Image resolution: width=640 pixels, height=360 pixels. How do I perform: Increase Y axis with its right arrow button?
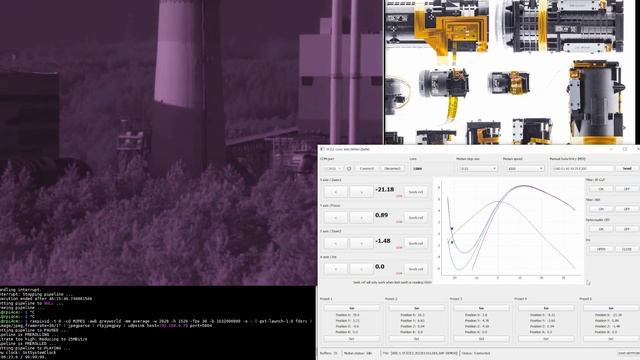tap(361, 218)
